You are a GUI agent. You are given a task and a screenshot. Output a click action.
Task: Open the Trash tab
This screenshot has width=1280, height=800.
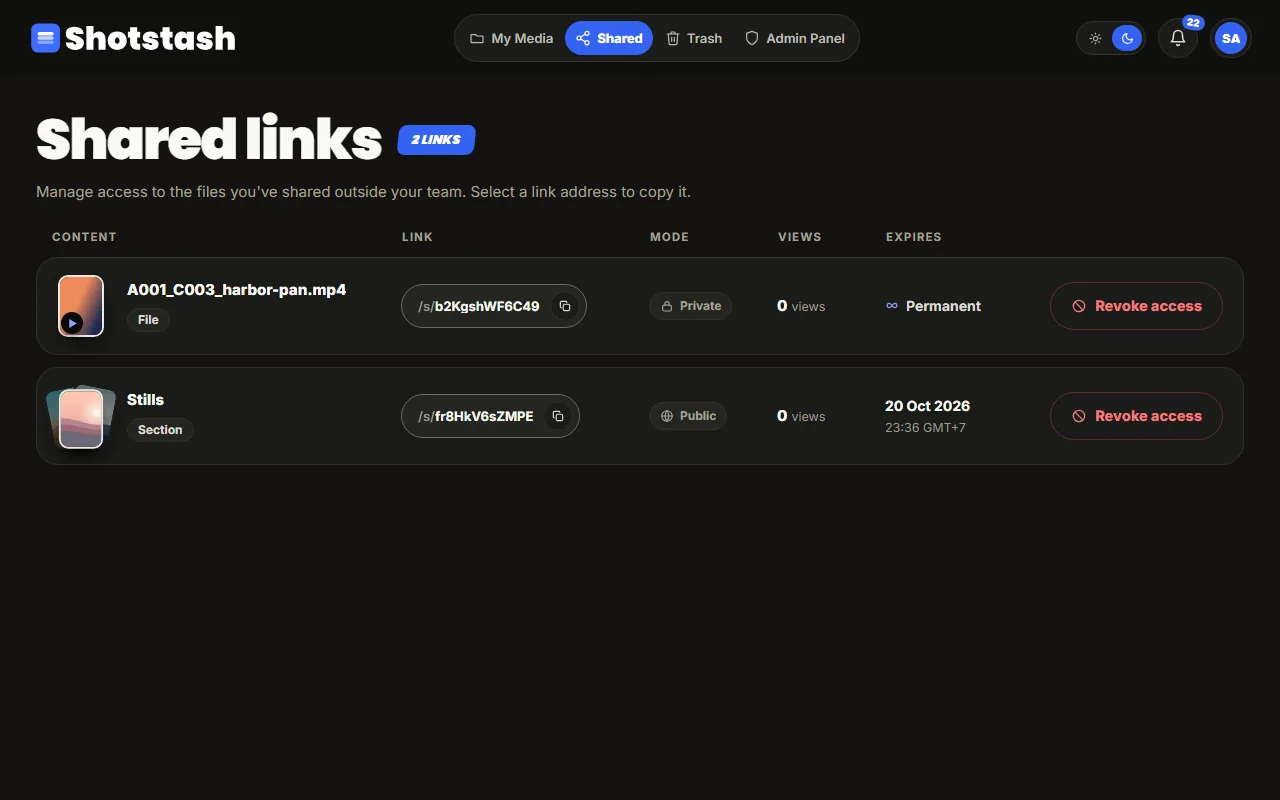(694, 38)
